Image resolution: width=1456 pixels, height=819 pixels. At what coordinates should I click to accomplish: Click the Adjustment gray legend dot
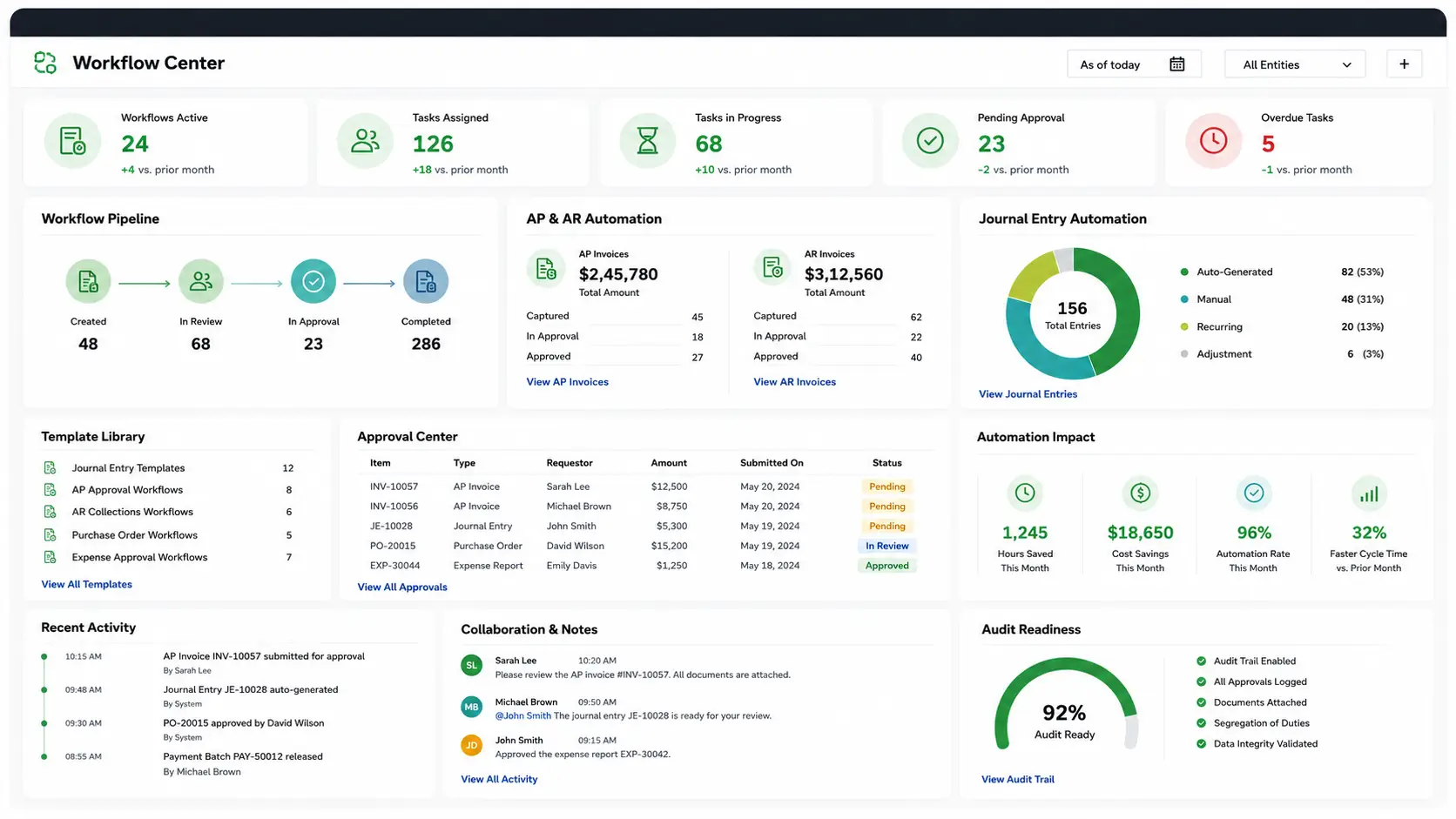coord(1184,354)
